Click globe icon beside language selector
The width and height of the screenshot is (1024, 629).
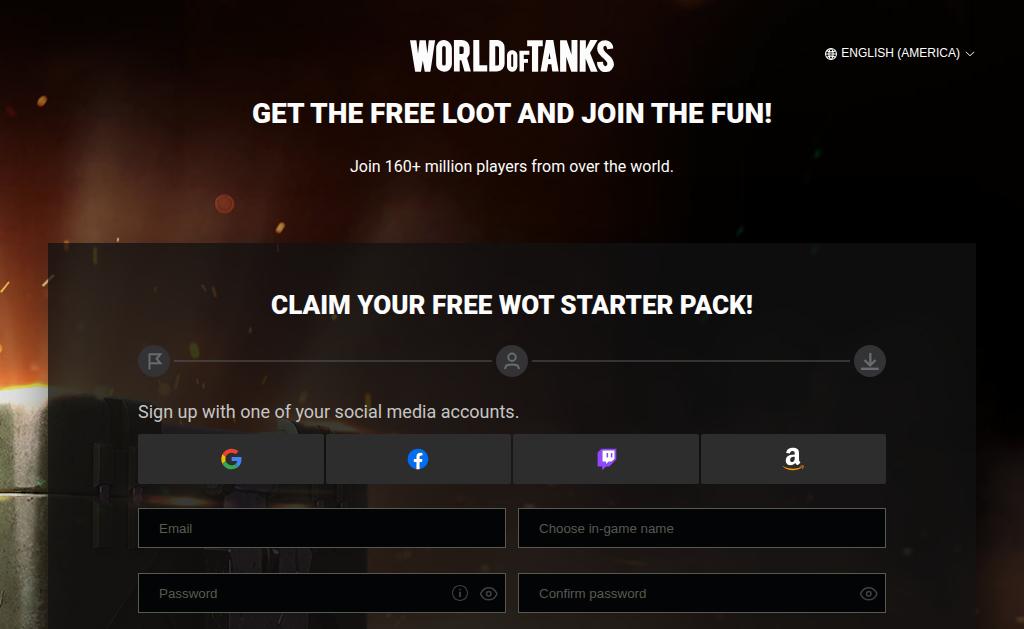tap(831, 54)
